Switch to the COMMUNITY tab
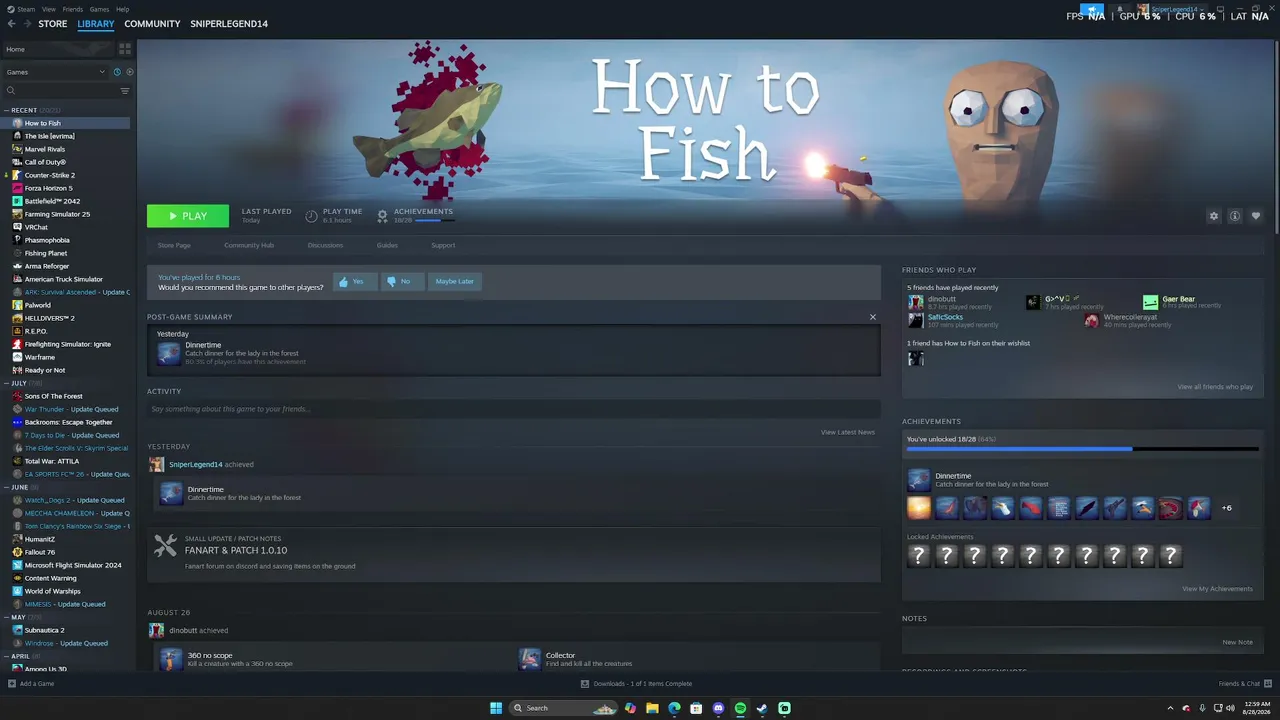 152,24
